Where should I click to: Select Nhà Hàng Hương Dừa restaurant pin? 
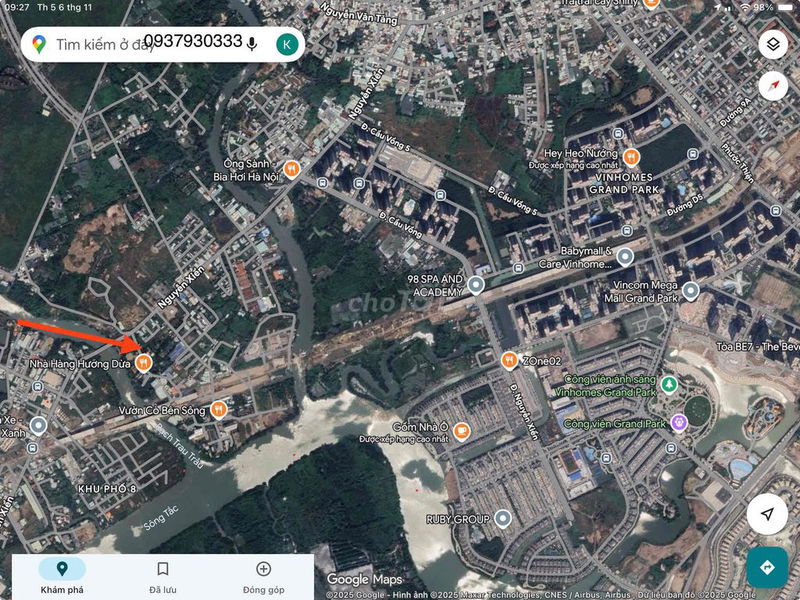(x=145, y=362)
